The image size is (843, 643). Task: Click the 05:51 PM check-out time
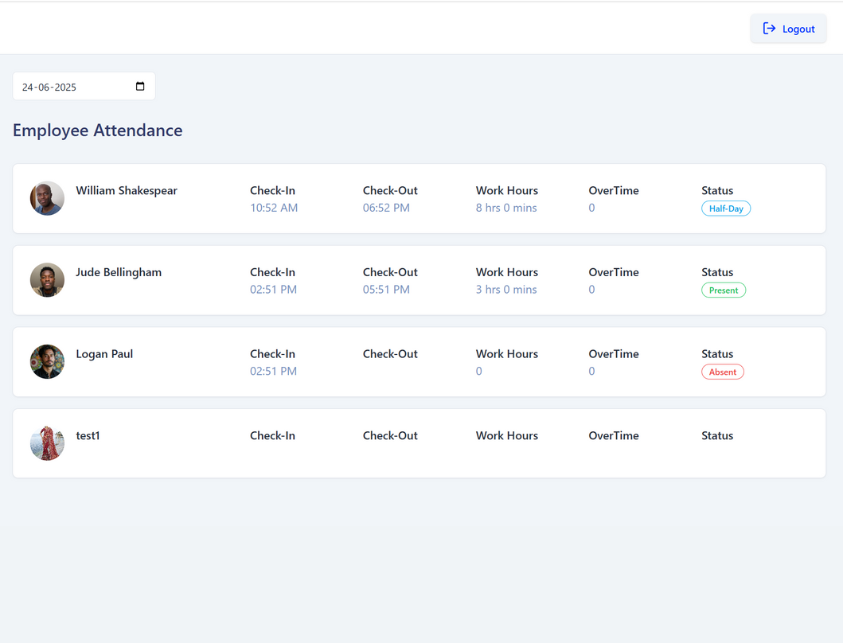[x=386, y=289]
